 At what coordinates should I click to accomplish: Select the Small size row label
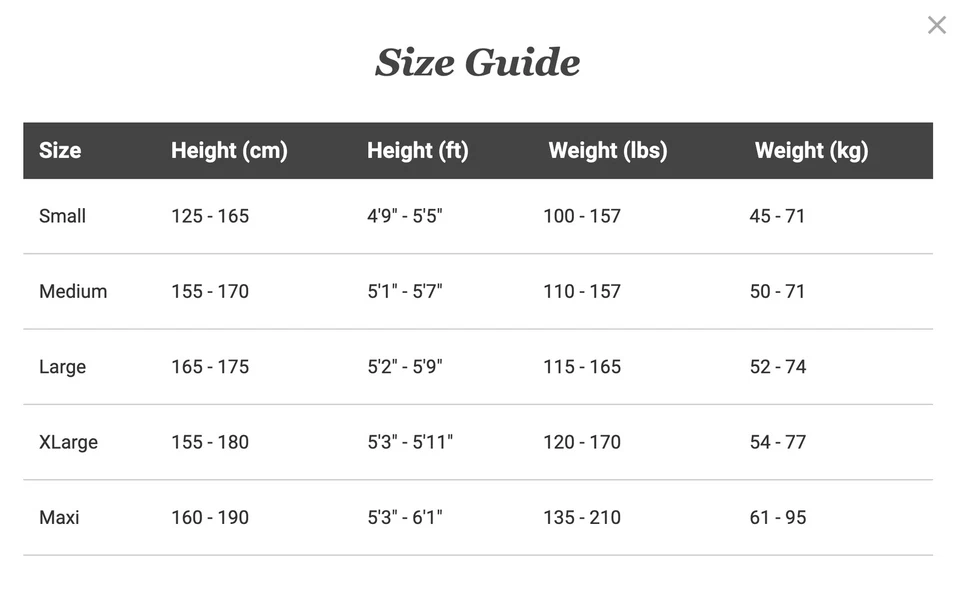(62, 216)
